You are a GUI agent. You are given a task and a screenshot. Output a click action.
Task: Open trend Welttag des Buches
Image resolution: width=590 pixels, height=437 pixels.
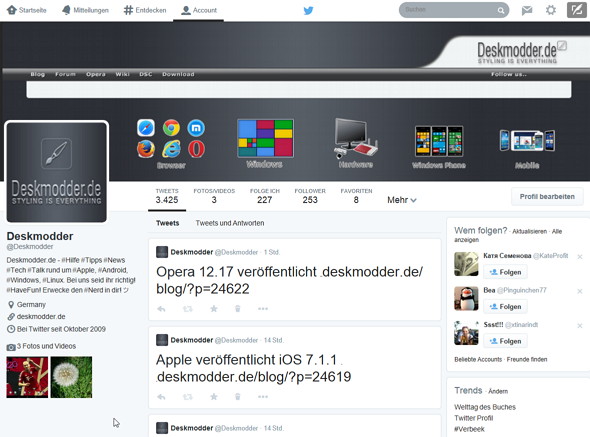pos(485,407)
